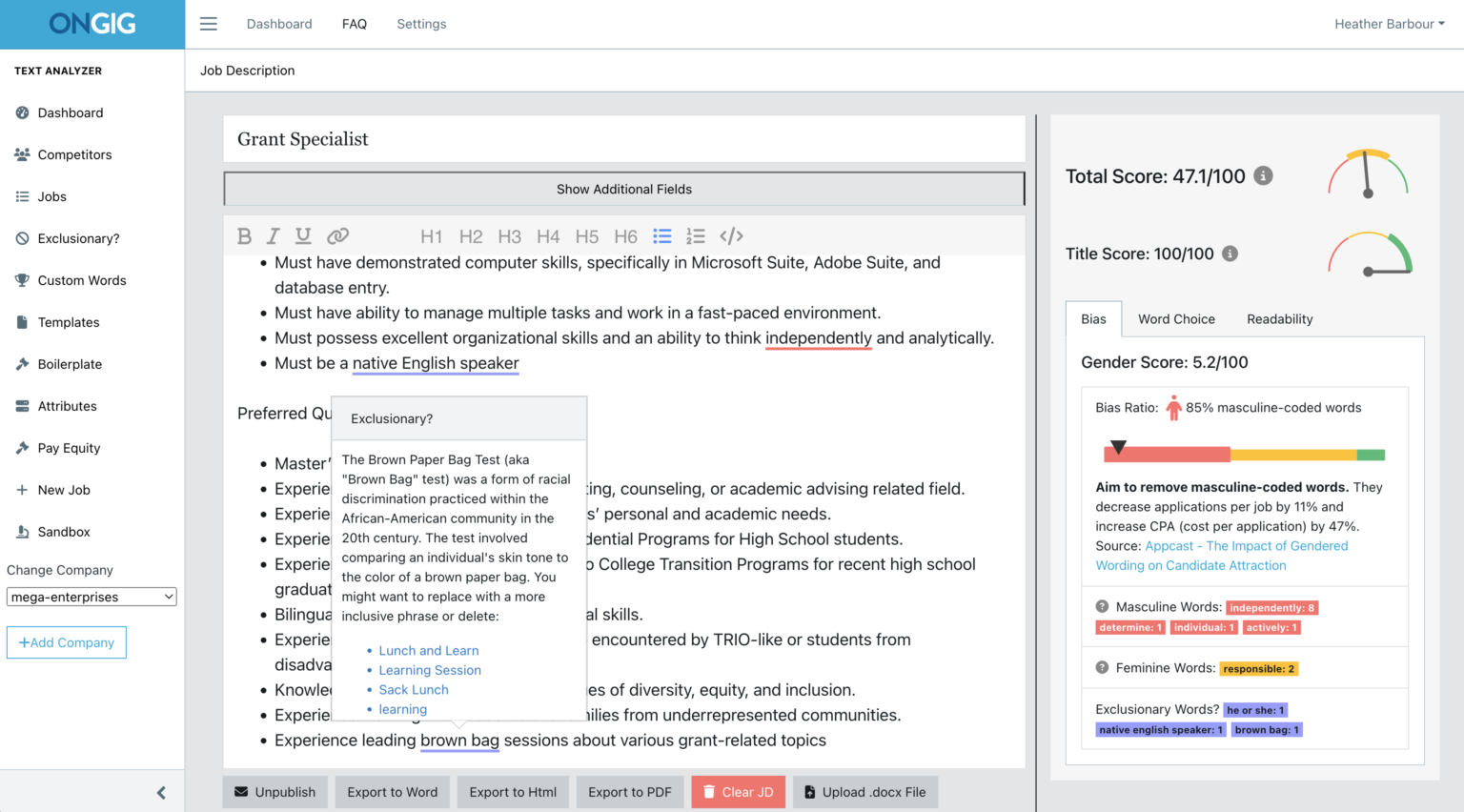The width and height of the screenshot is (1464, 812).
Task: Click the Unpublish button
Action: click(275, 792)
